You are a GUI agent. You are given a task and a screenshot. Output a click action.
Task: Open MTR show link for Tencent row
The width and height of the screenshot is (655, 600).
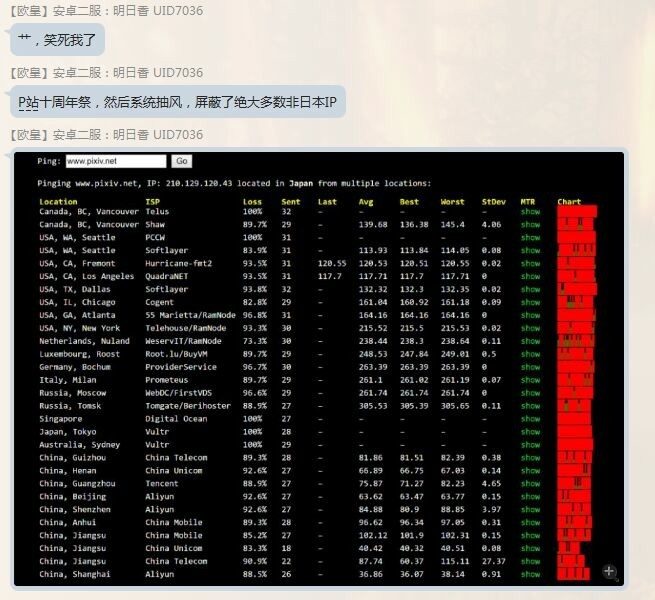(x=530, y=484)
